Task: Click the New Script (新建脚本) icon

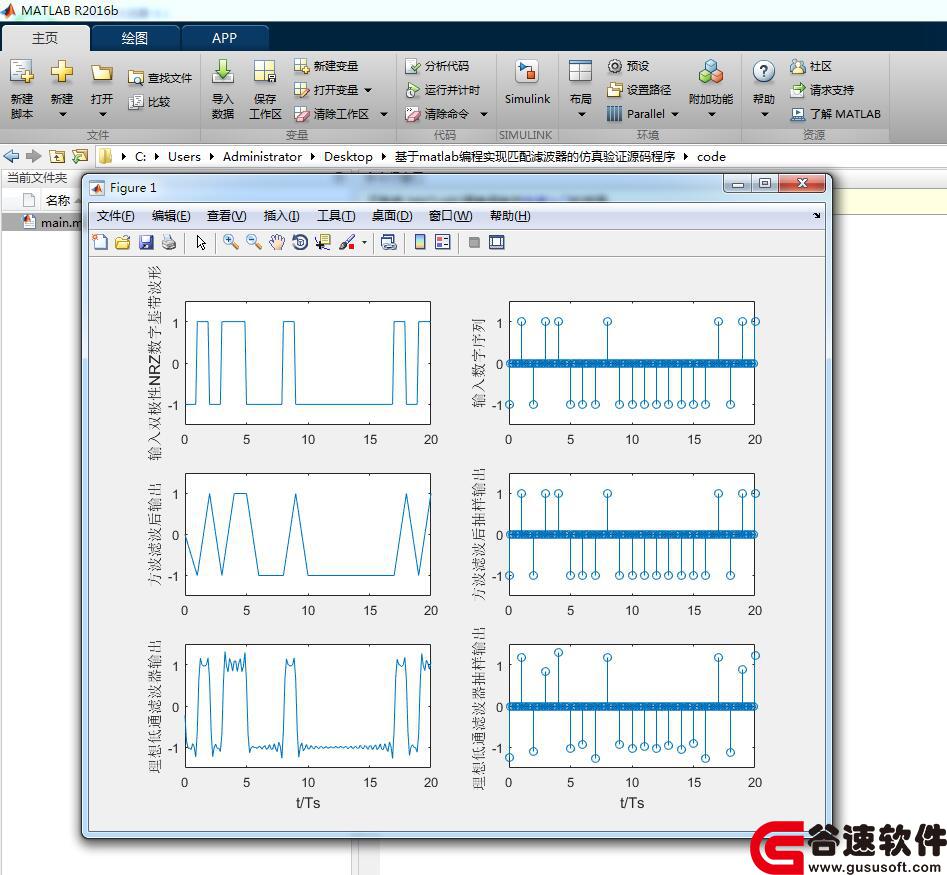Action: tap(22, 72)
